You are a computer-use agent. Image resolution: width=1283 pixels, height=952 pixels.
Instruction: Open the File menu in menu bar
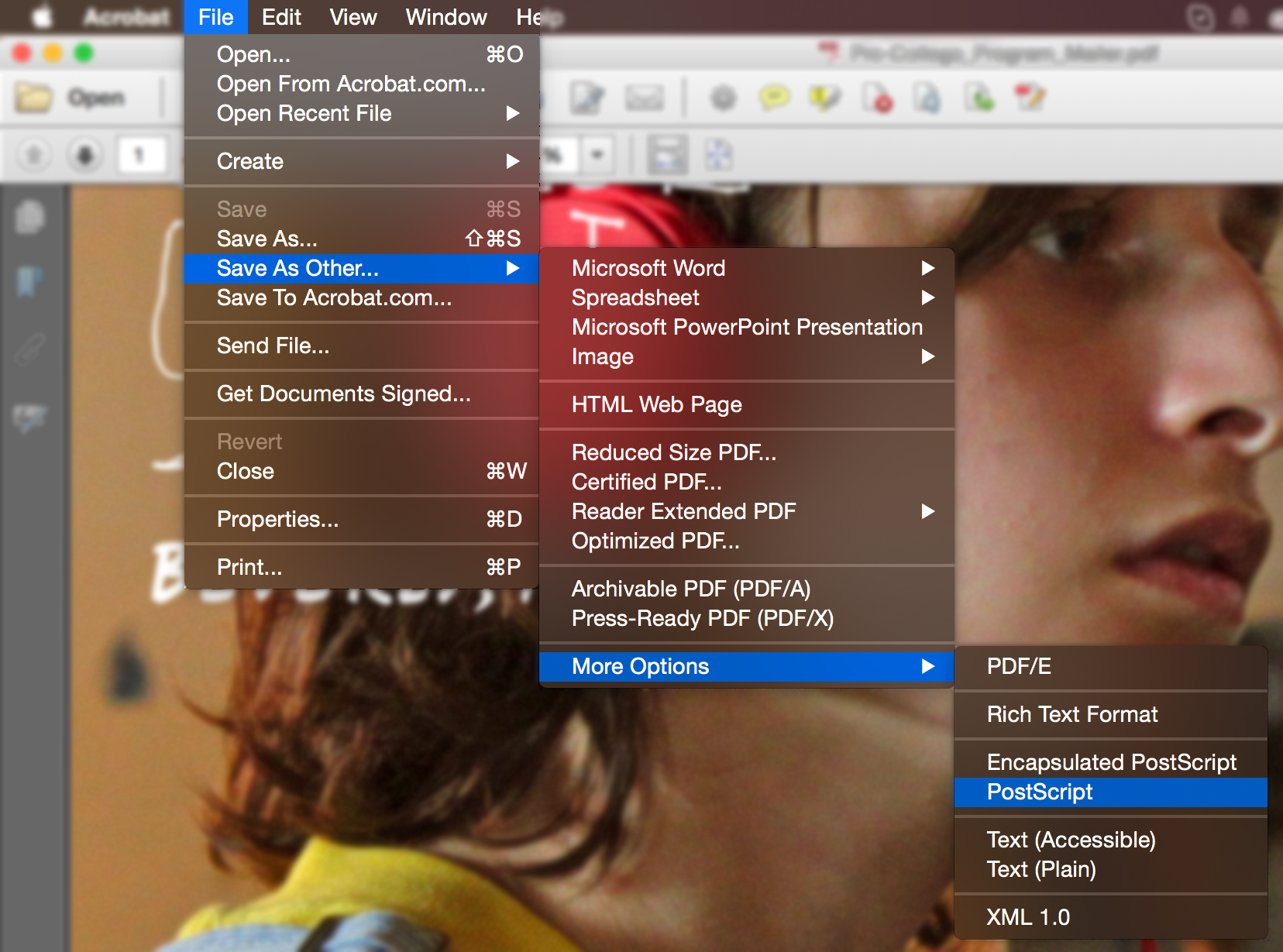(215, 17)
